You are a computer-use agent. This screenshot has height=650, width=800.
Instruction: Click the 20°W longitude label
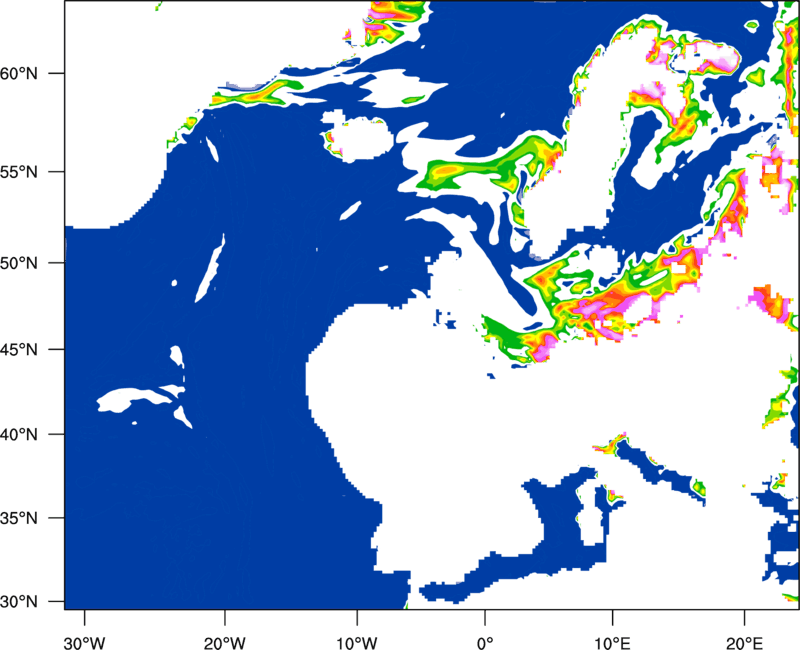click(224, 643)
